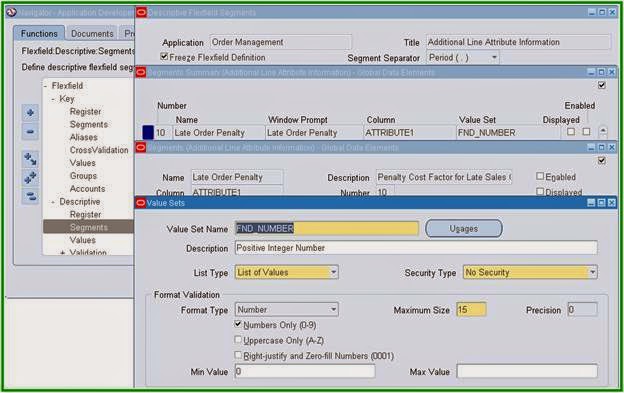Click FND_NUMBER cell in Segments Summary row
Viewport: 624px width, 393px height.
[x=508, y=132]
